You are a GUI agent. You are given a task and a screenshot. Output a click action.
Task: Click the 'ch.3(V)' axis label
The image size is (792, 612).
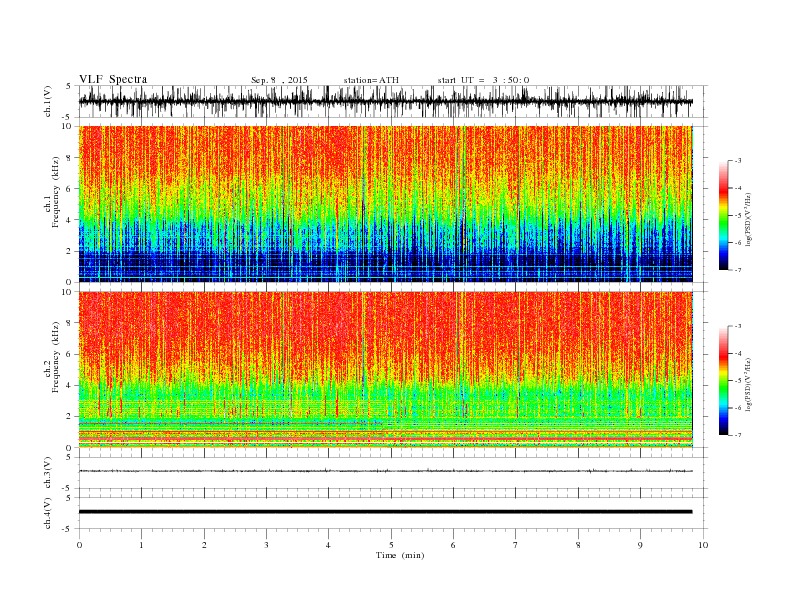pos(48,473)
